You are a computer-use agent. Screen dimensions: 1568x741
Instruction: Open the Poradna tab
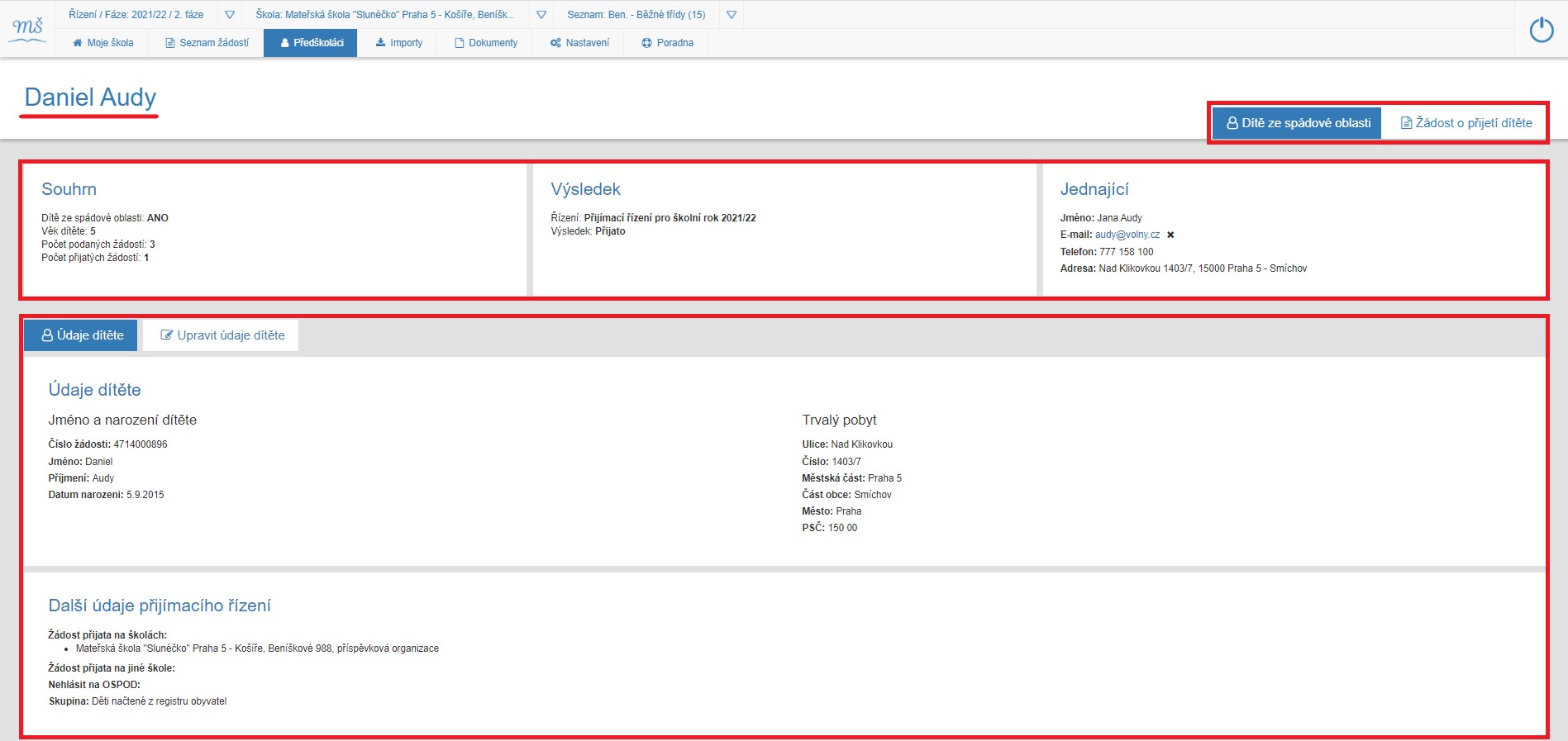[x=667, y=43]
